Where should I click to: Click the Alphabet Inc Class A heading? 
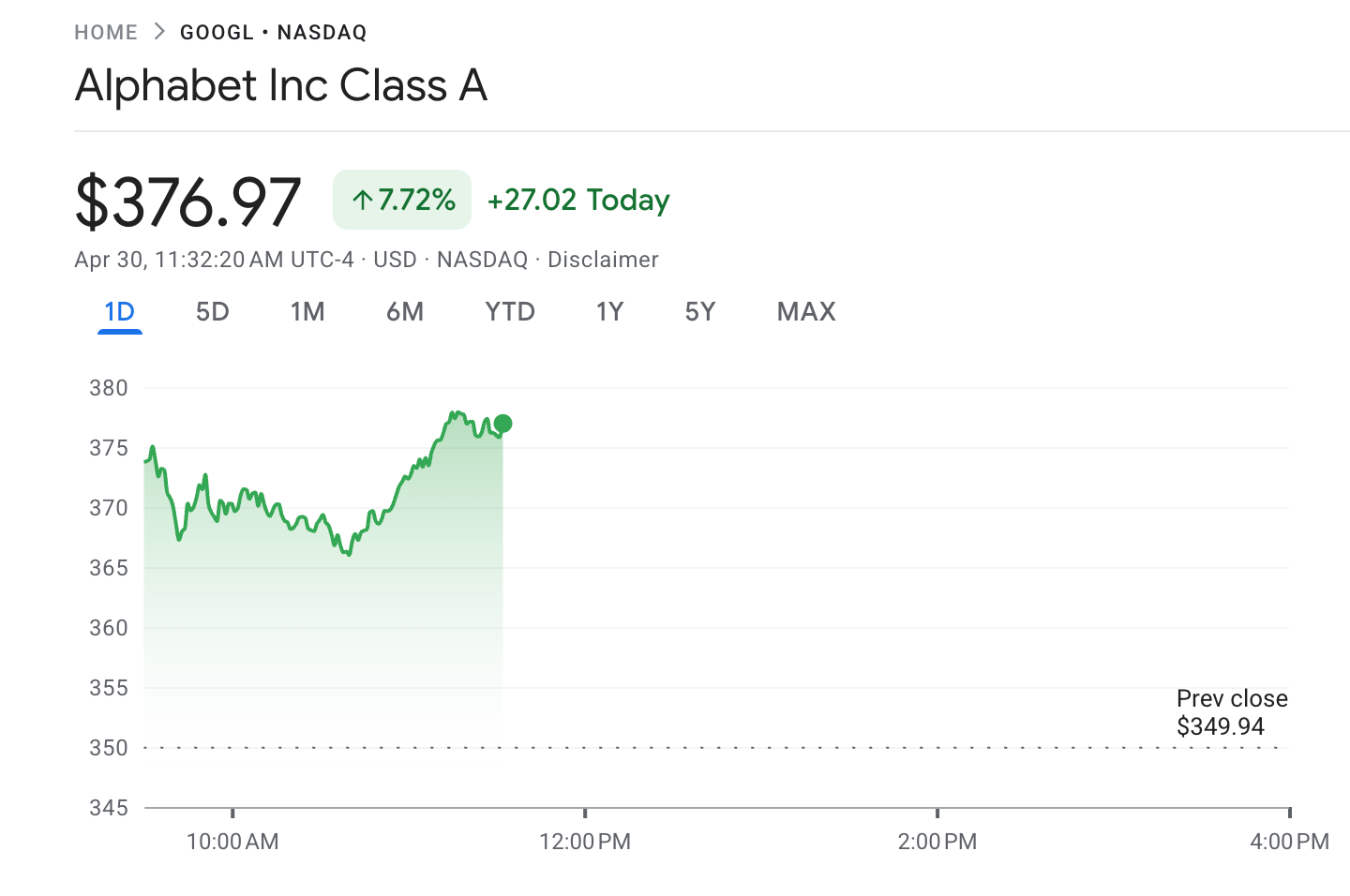point(281,86)
